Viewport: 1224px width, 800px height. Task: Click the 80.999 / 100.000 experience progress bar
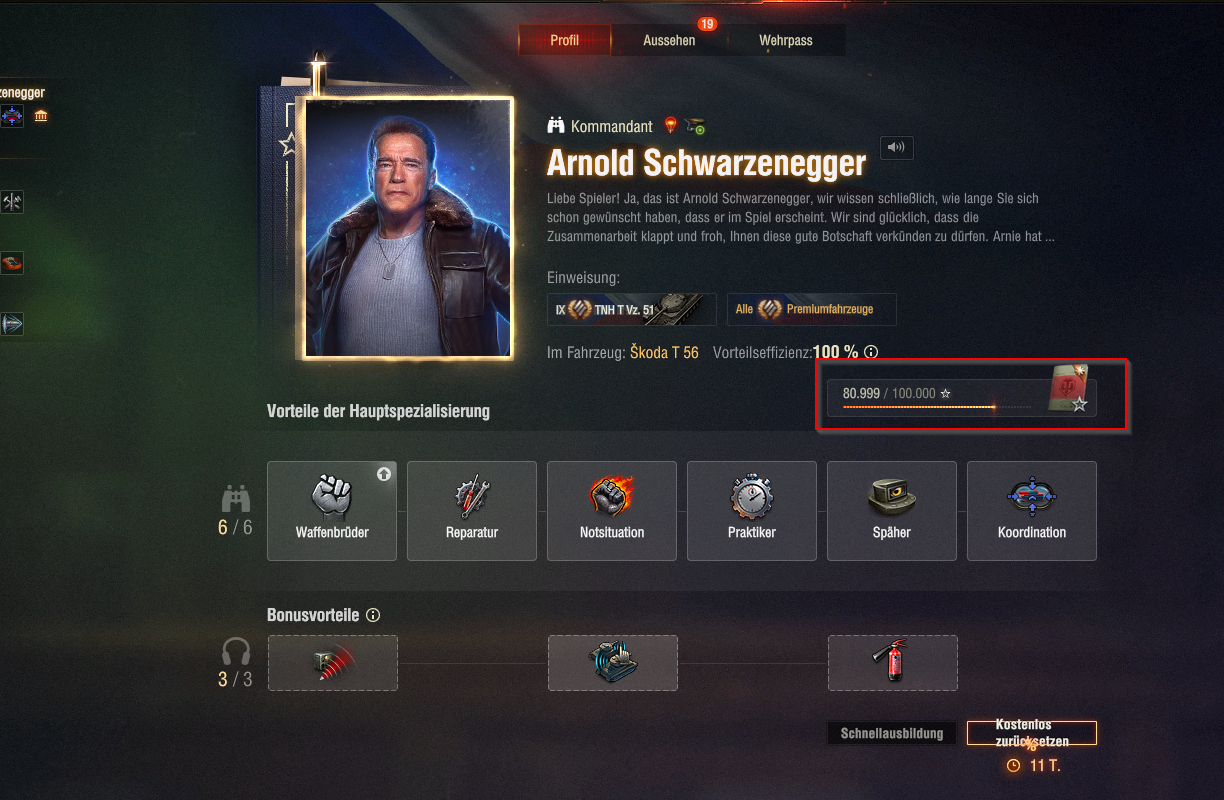[x=937, y=397]
